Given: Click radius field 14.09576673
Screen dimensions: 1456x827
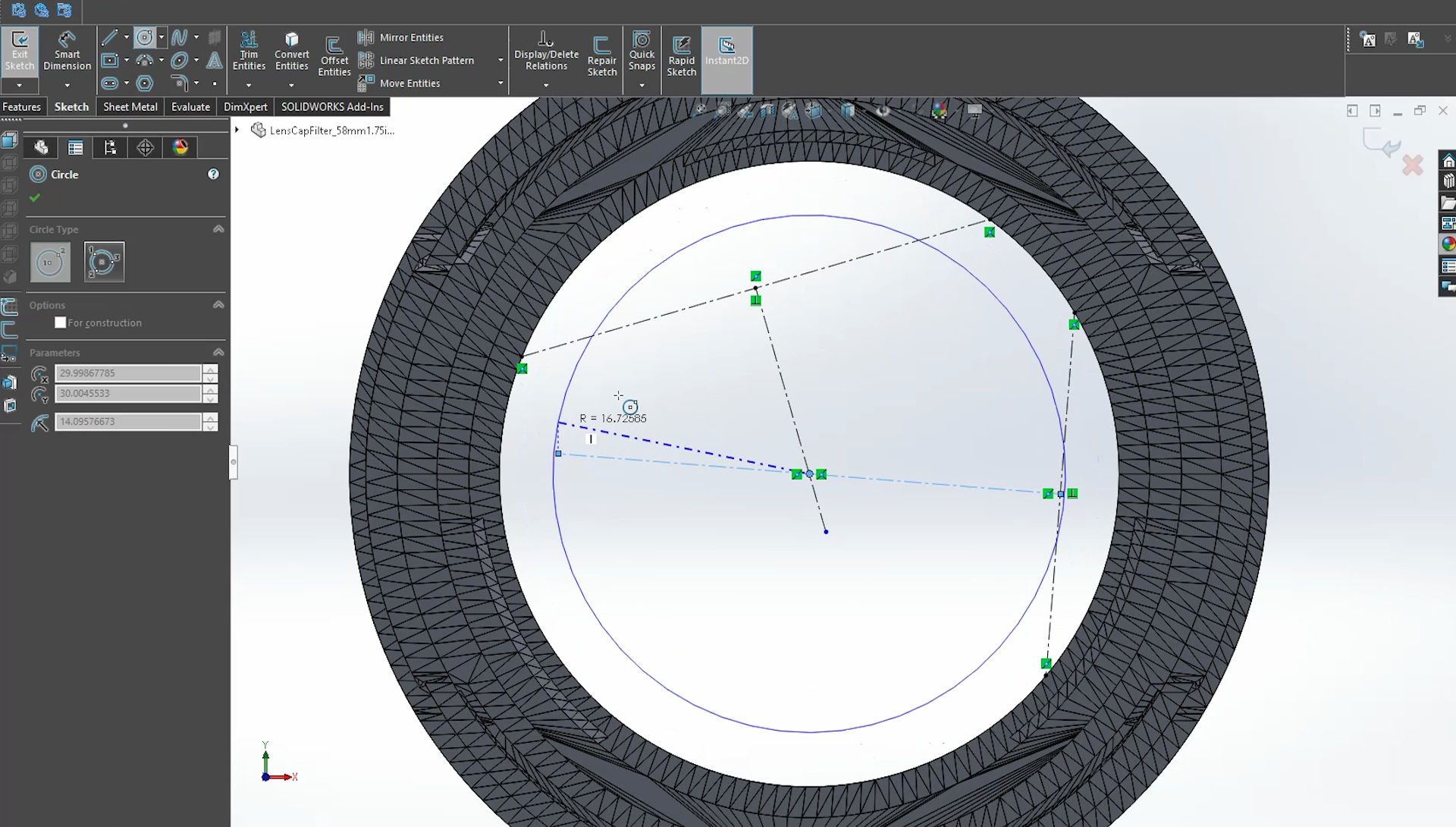Looking at the screenshot, I should (x=127, y=422).
